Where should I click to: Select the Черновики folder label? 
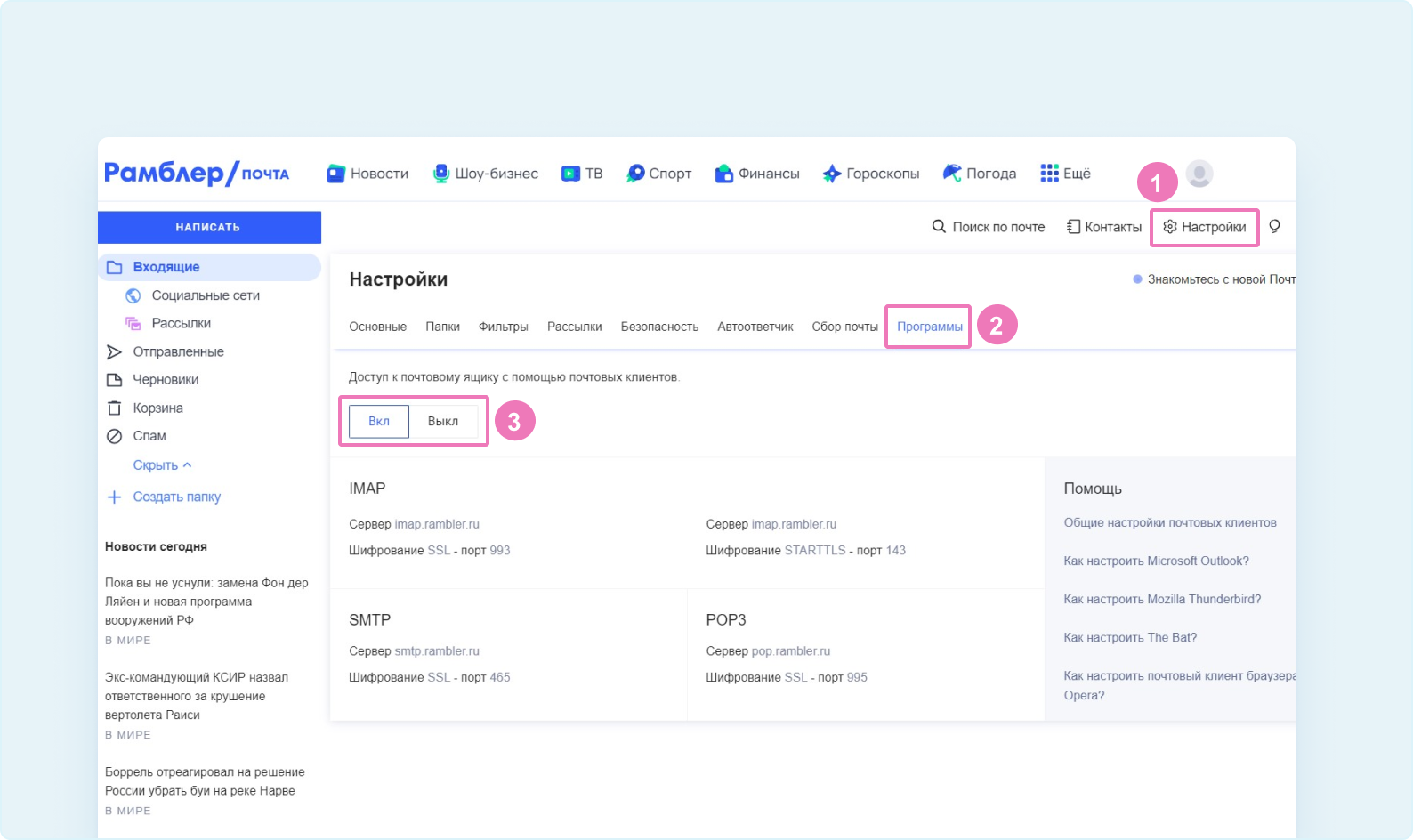166,380
